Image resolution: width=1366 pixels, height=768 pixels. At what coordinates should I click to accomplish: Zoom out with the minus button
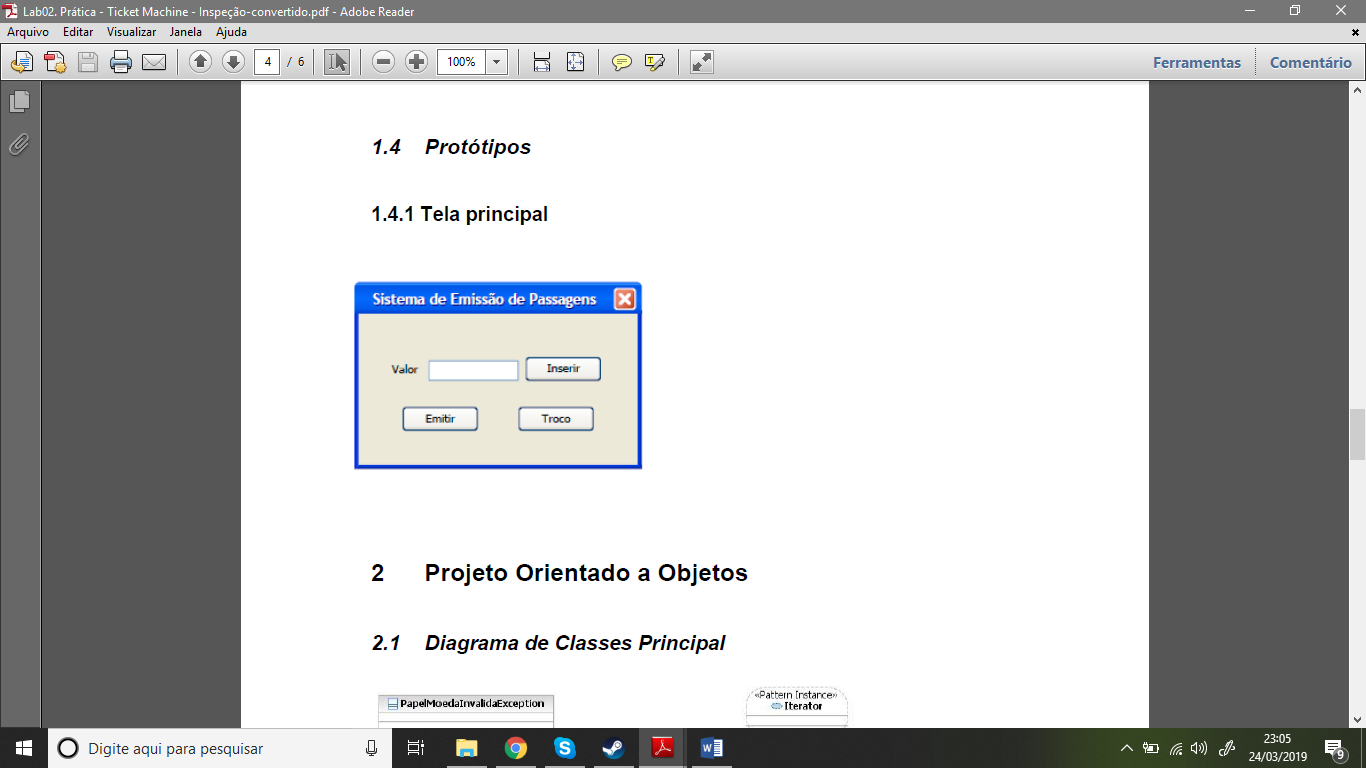[383, 62]
